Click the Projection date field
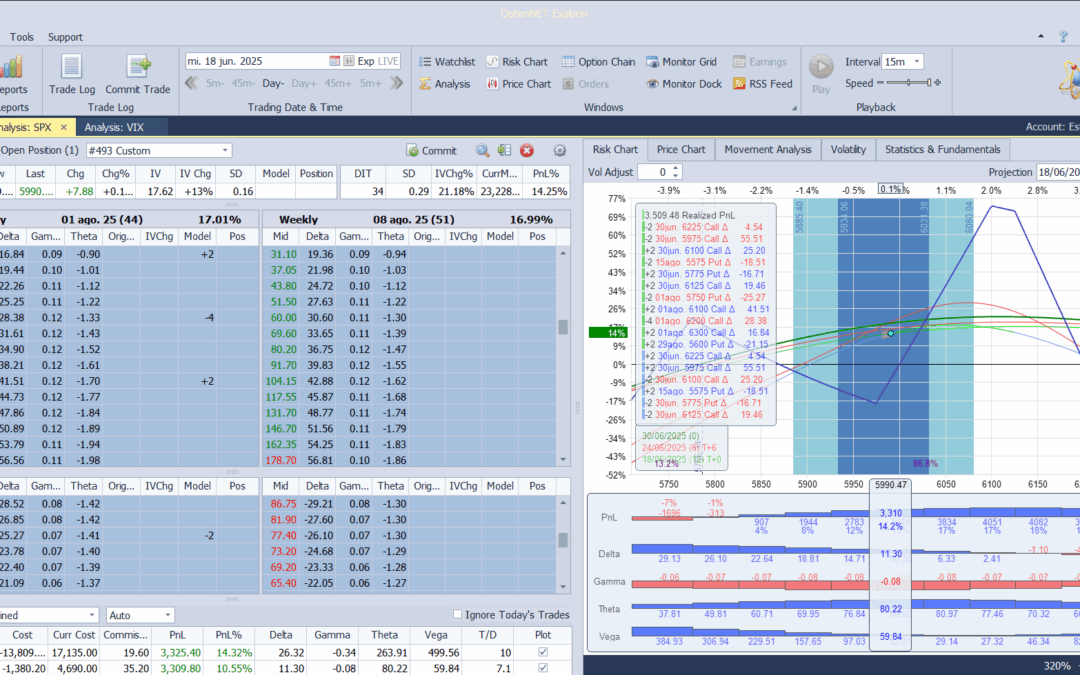1080x675 pixels. point(1057,172)
